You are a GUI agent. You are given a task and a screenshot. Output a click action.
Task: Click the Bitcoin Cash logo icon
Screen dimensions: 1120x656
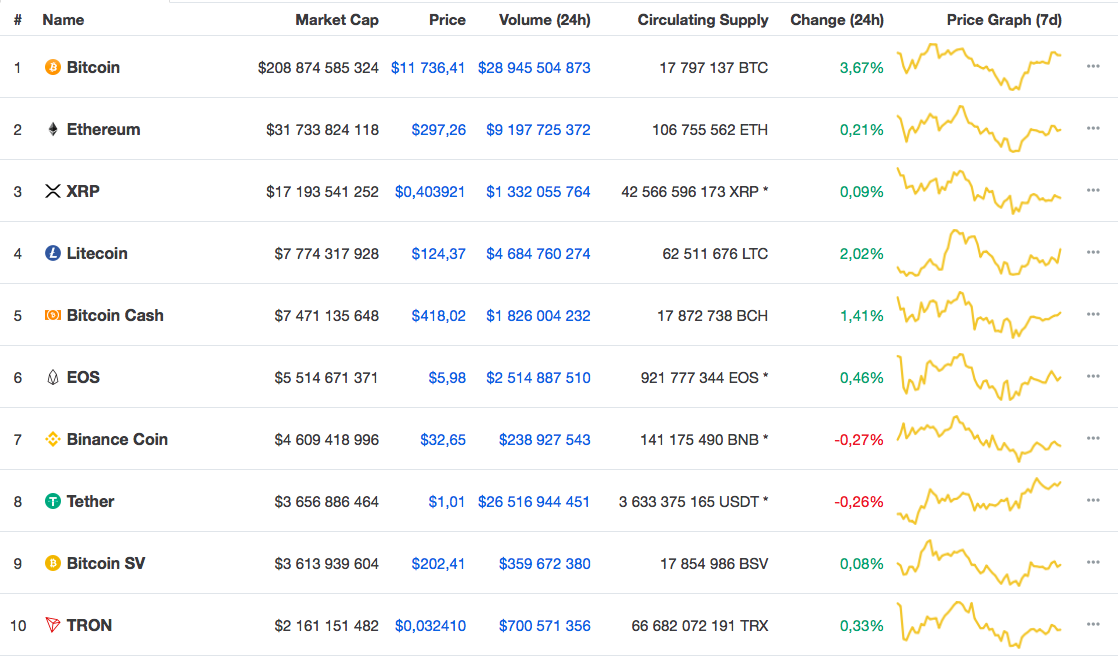[x=53, y=315]
